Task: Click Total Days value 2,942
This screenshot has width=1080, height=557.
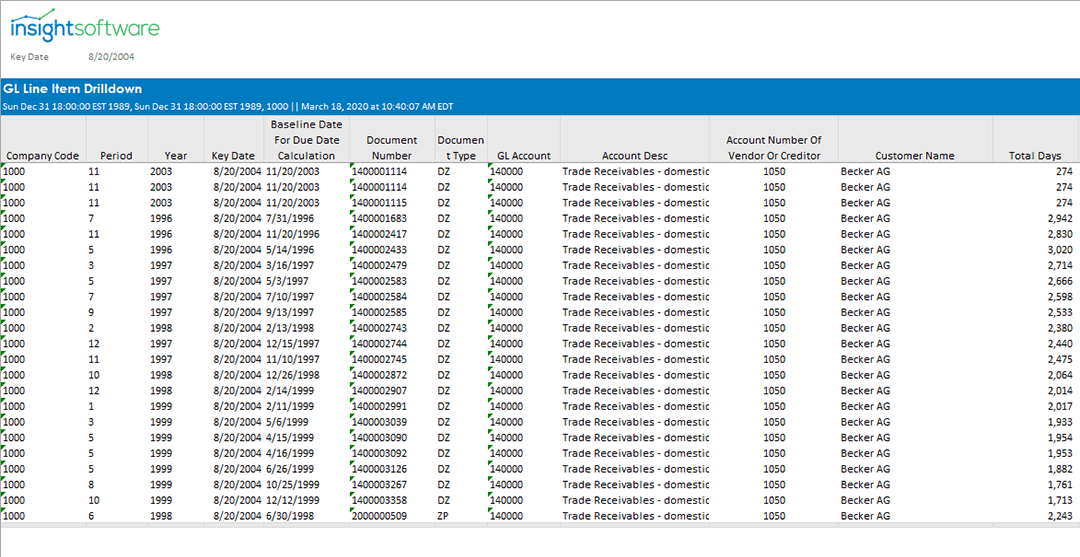Action: coord(1059,218)
